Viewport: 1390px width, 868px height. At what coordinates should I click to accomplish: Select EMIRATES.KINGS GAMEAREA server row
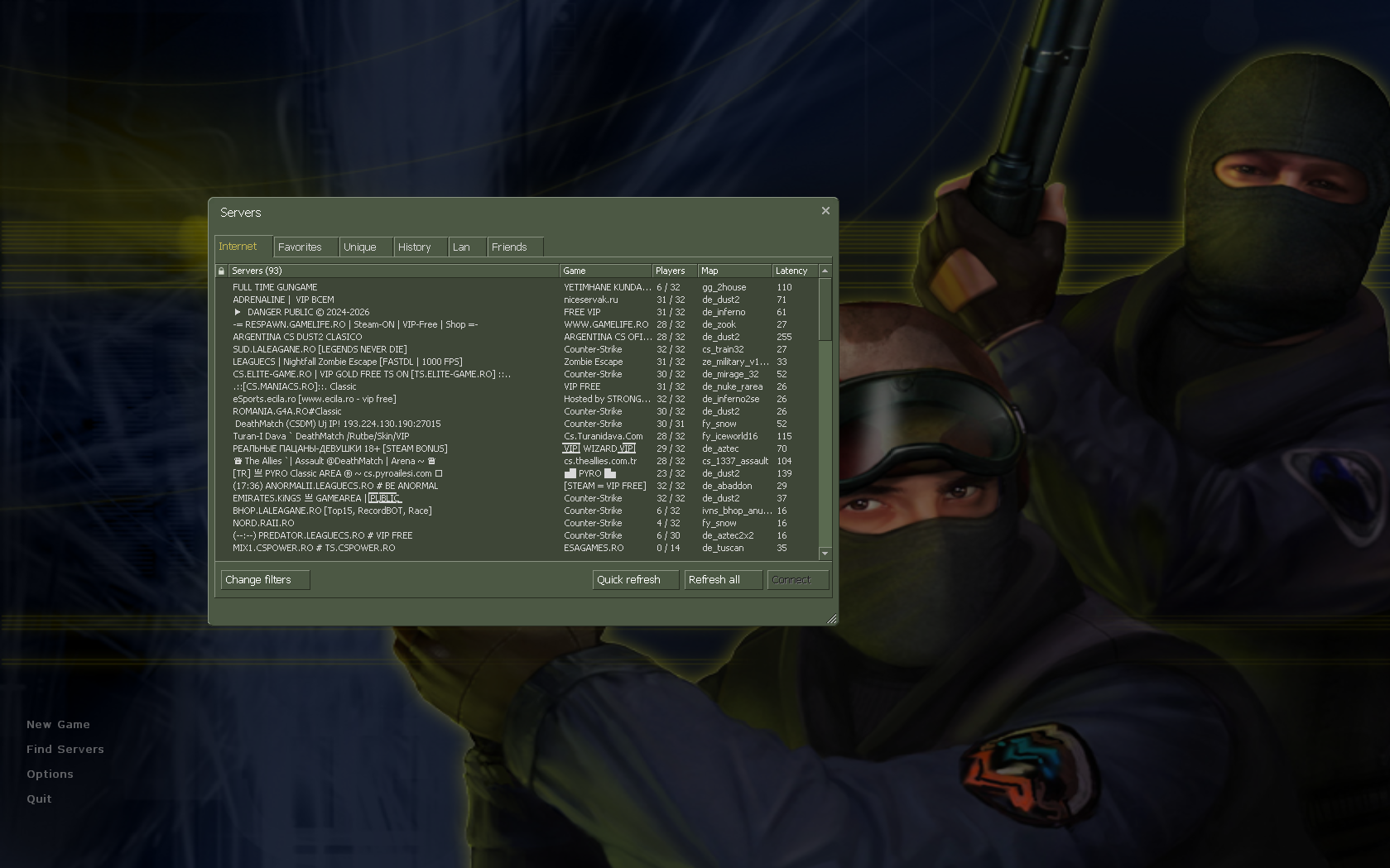(517, 498)
